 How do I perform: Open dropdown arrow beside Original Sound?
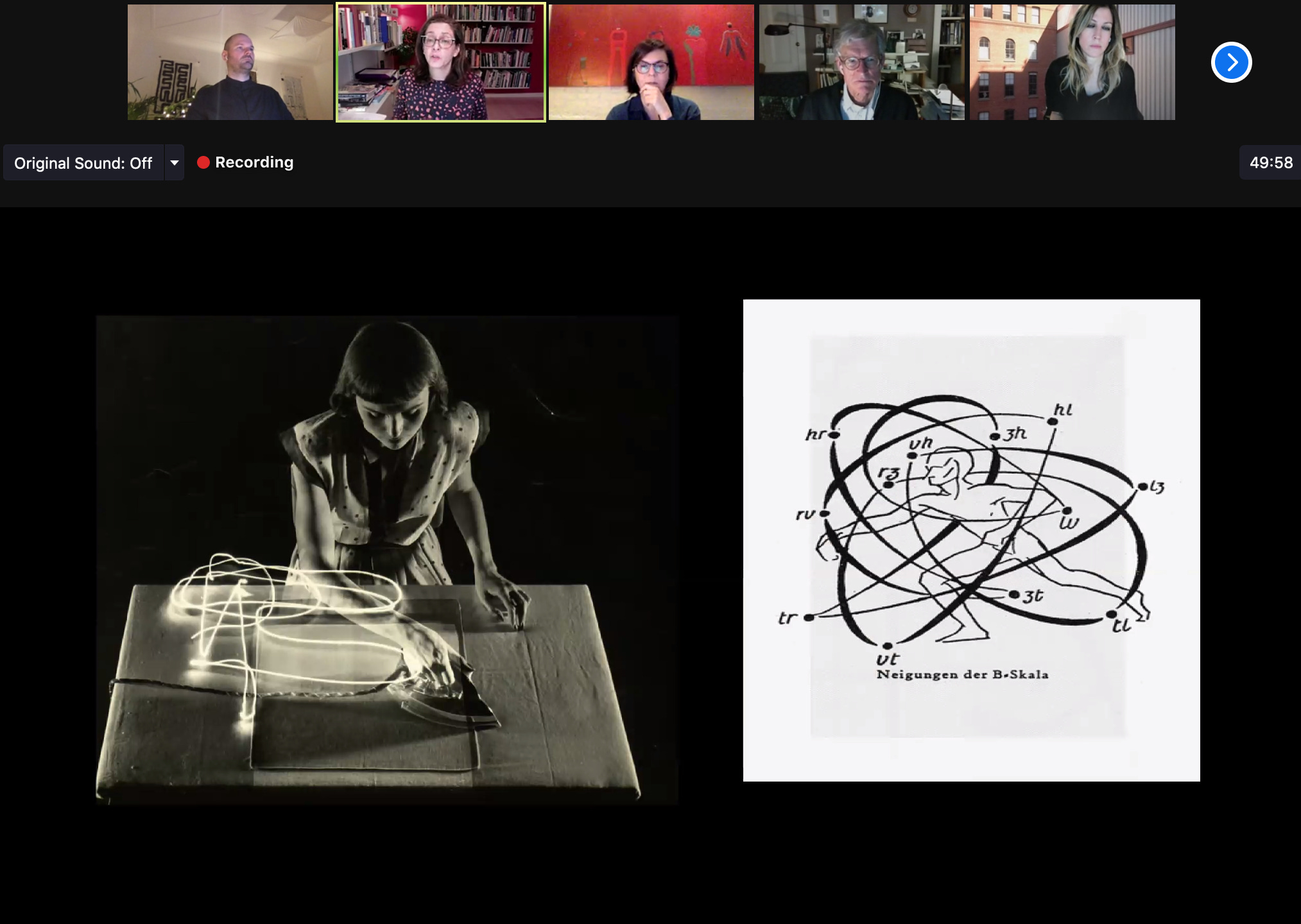tap(175, 163)
